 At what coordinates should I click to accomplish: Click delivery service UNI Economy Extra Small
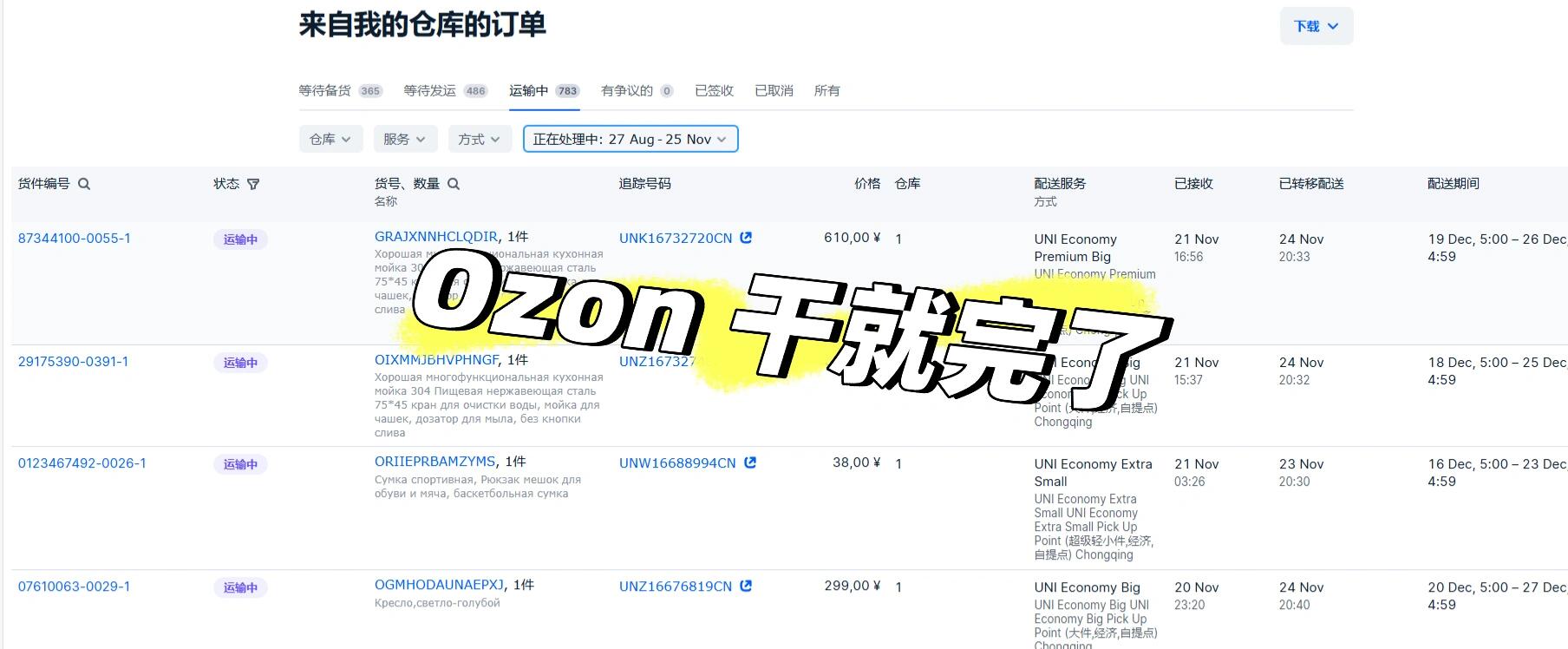tap(1093, 473)
